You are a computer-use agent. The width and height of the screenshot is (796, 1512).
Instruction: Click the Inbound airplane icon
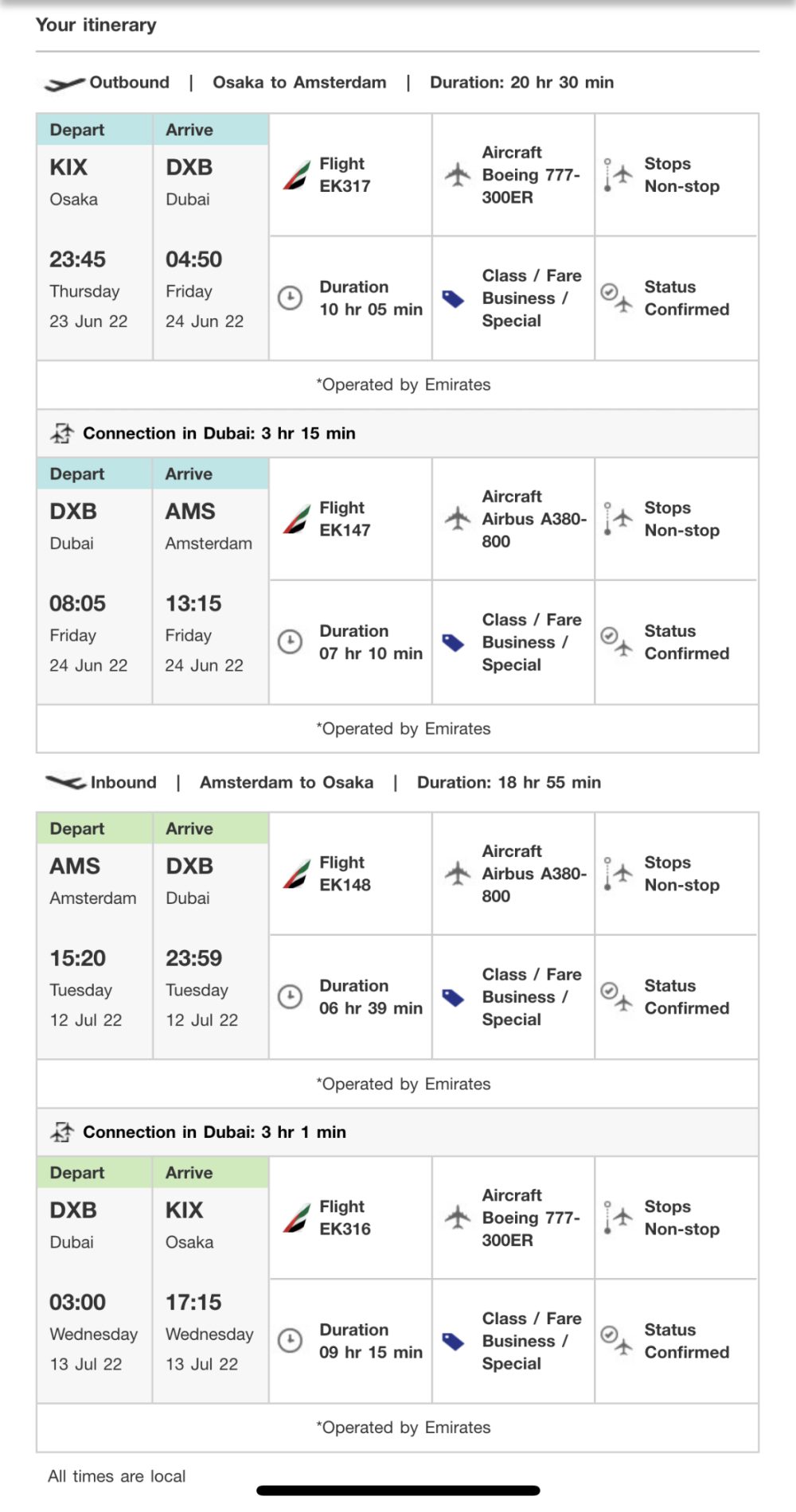[x=65, y=783]
